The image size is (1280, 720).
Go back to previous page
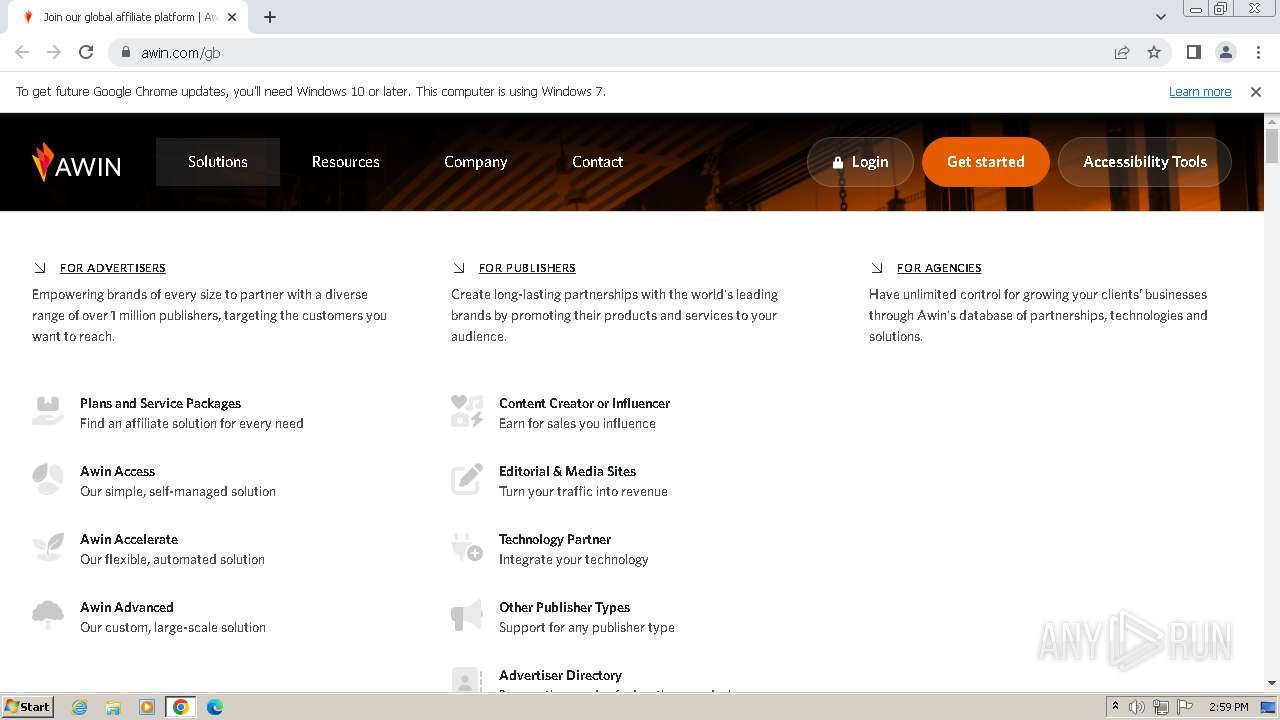point(22,52)
